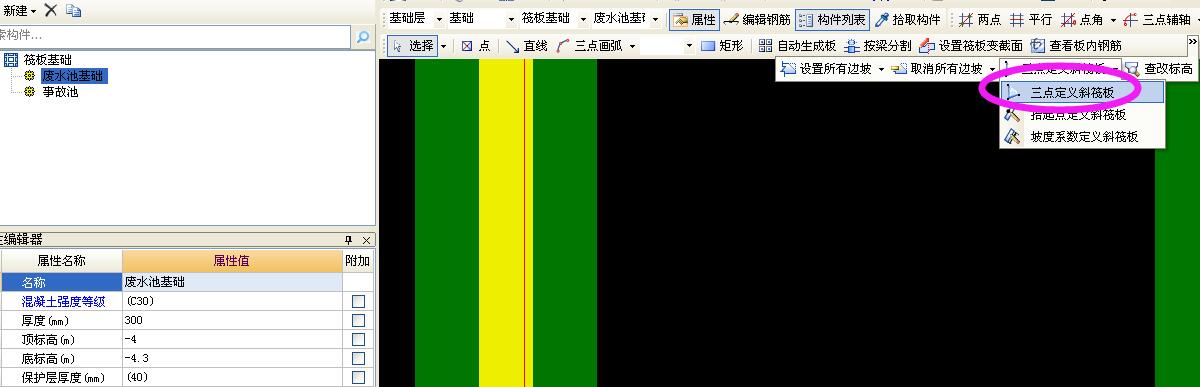
Task: Open dropdown arrow next to 选择
Action: (x=443, y=45)
